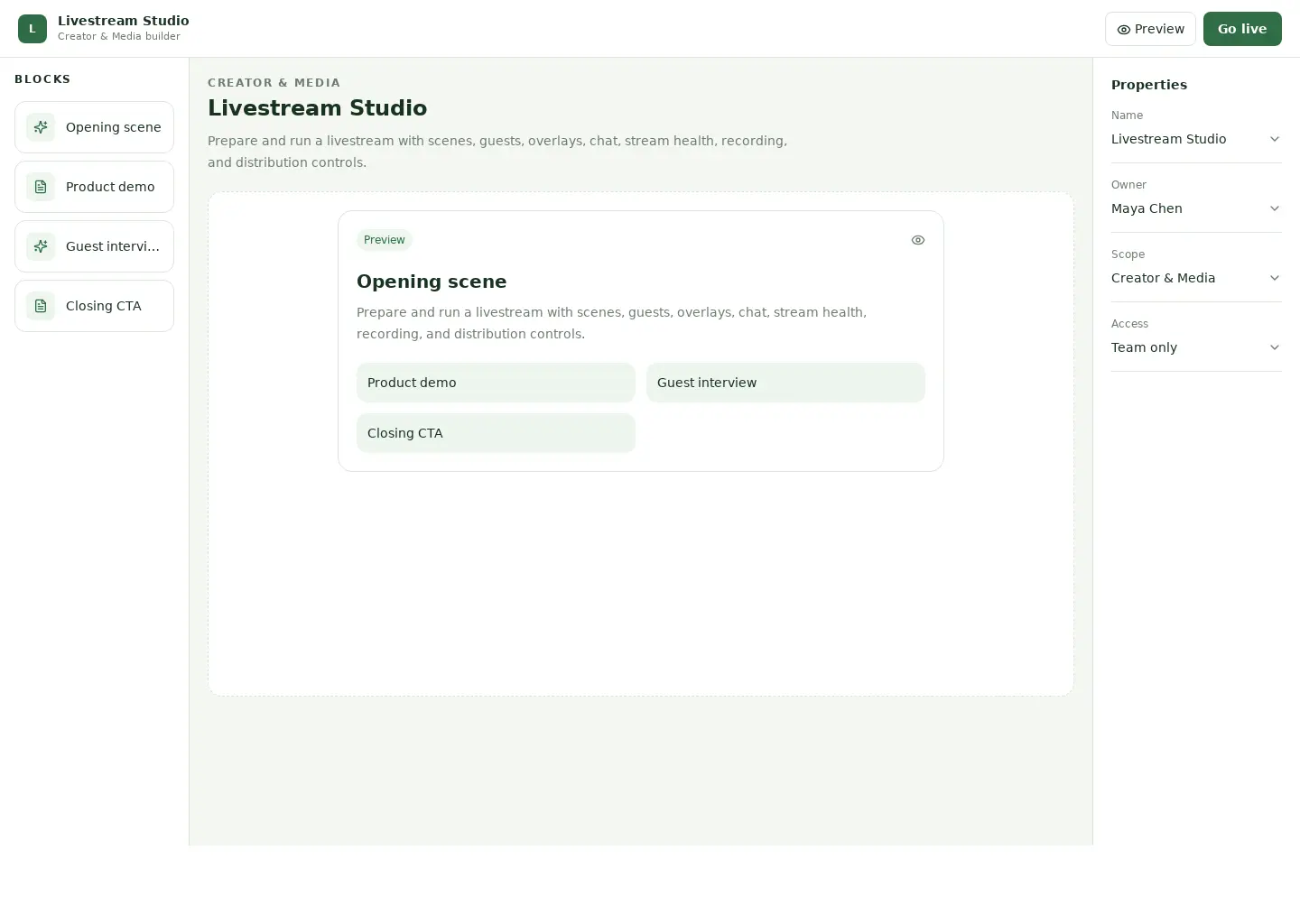Expand the Name dropdown chevron
1300x924 pixels.
coord(1275,139)
